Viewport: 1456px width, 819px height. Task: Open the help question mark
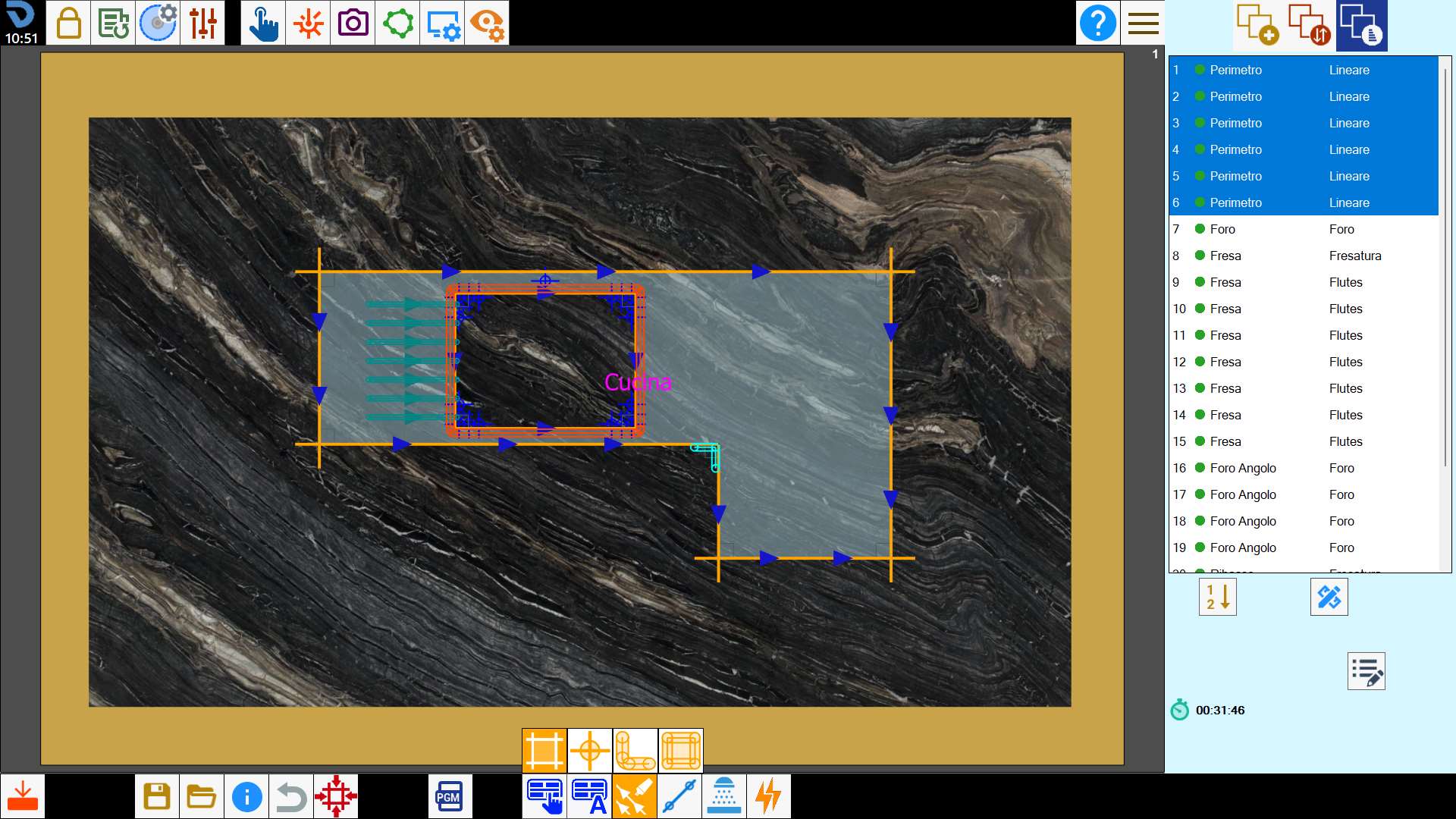click(x=1098, y=23)
